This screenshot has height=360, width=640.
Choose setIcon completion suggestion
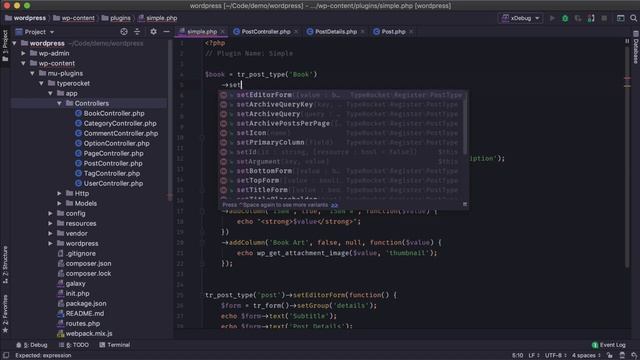342,133
